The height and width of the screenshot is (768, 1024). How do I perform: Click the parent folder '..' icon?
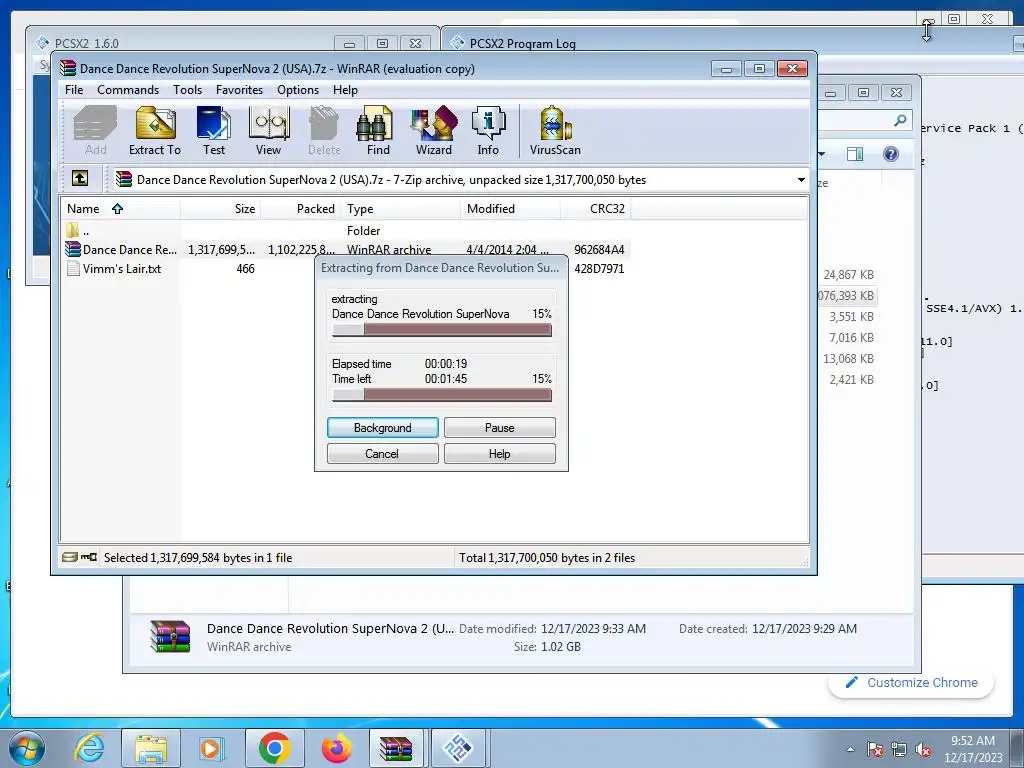pyautogui.click(x=72, y=230)
